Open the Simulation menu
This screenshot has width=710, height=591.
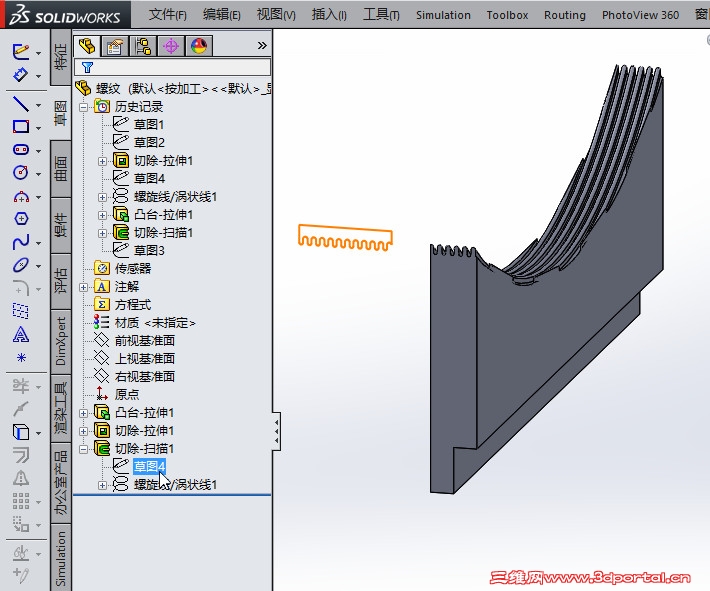[x=443, y=15]
